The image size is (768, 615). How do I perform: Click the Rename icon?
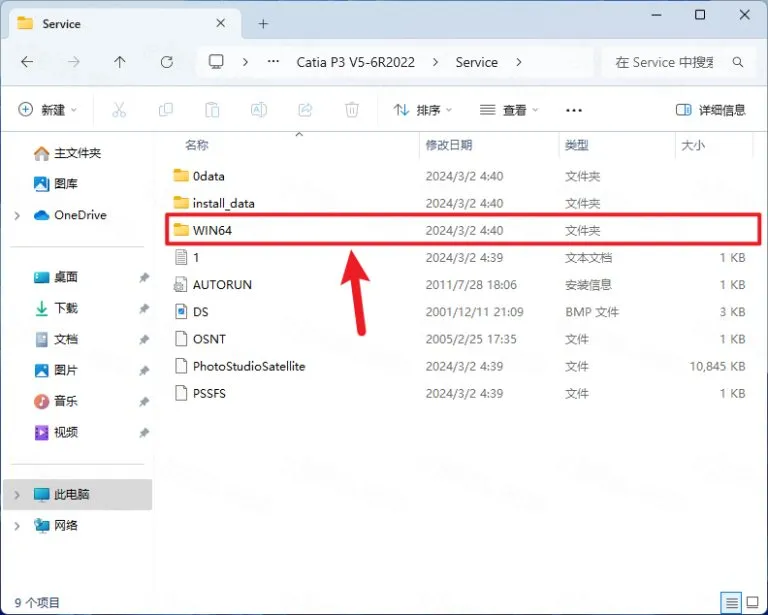tap(259, 110)
